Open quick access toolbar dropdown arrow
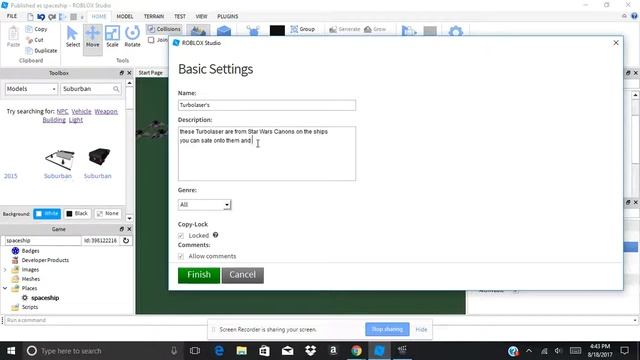640x360 pixels. tap(82, 17)
